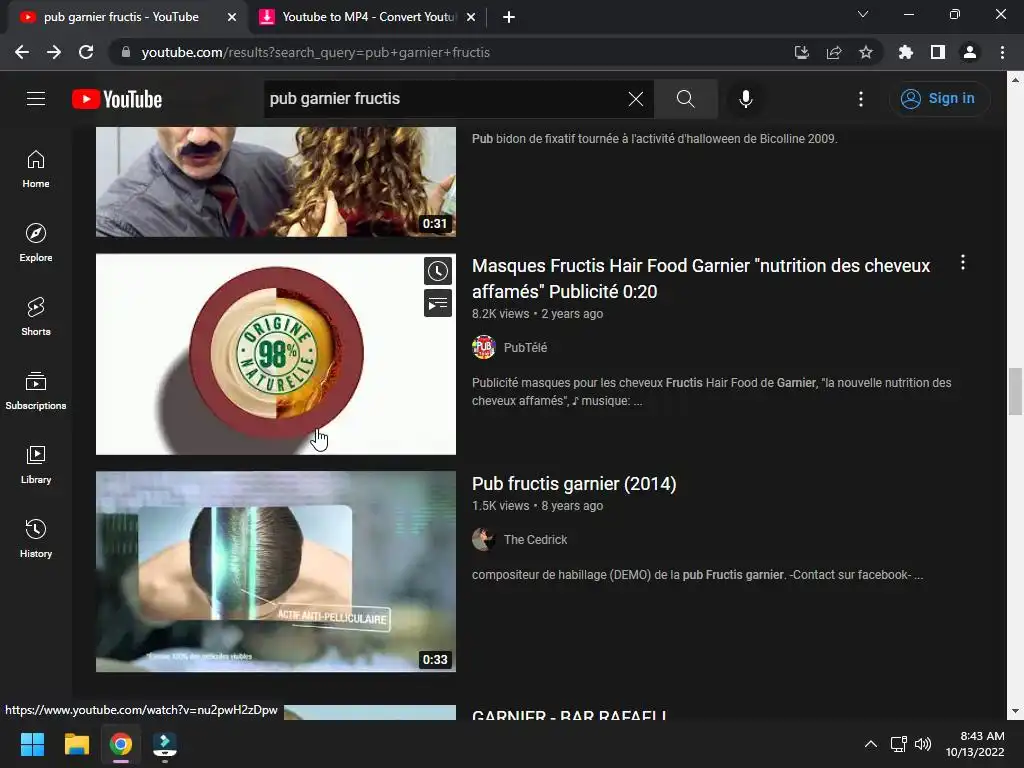
Task: Click the address bar URL
Action: coord(316,52)
